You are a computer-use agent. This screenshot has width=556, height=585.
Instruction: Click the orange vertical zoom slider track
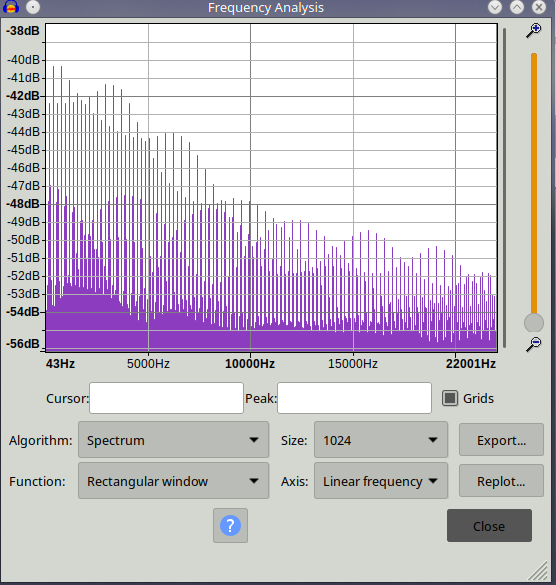(x=534, y=183)
